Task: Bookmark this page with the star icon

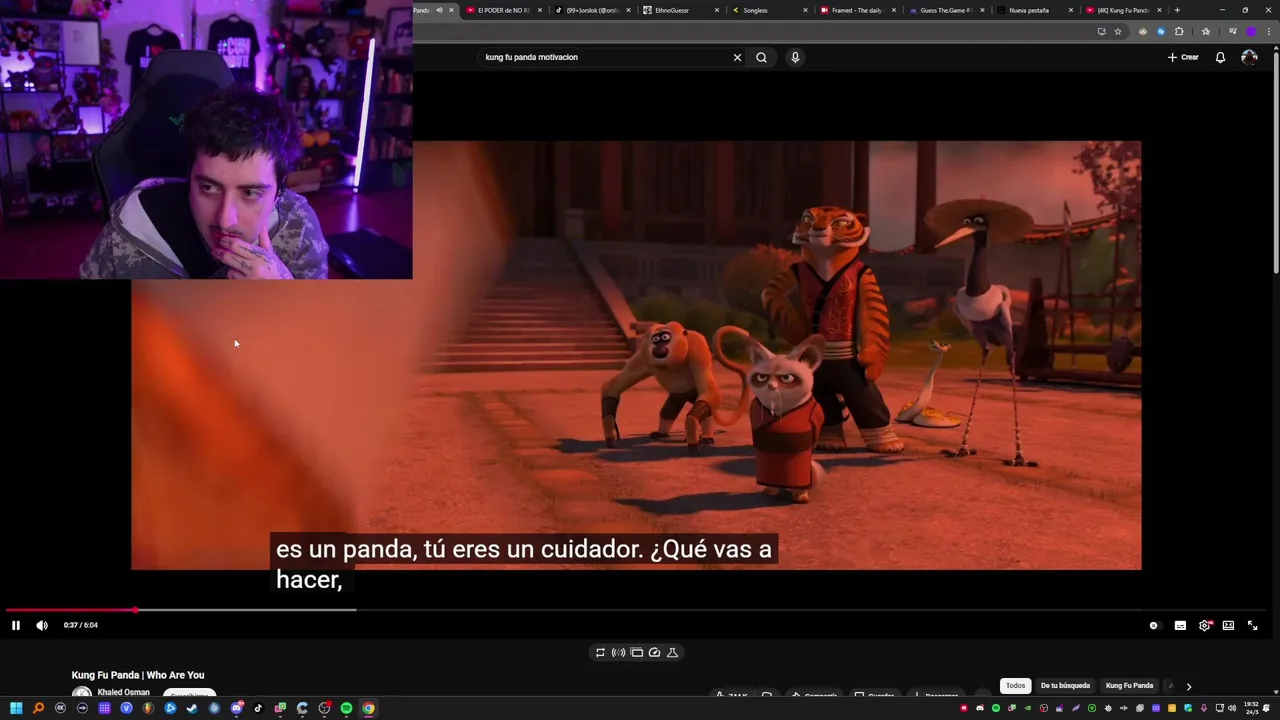Action: (x=1118, y=31)
